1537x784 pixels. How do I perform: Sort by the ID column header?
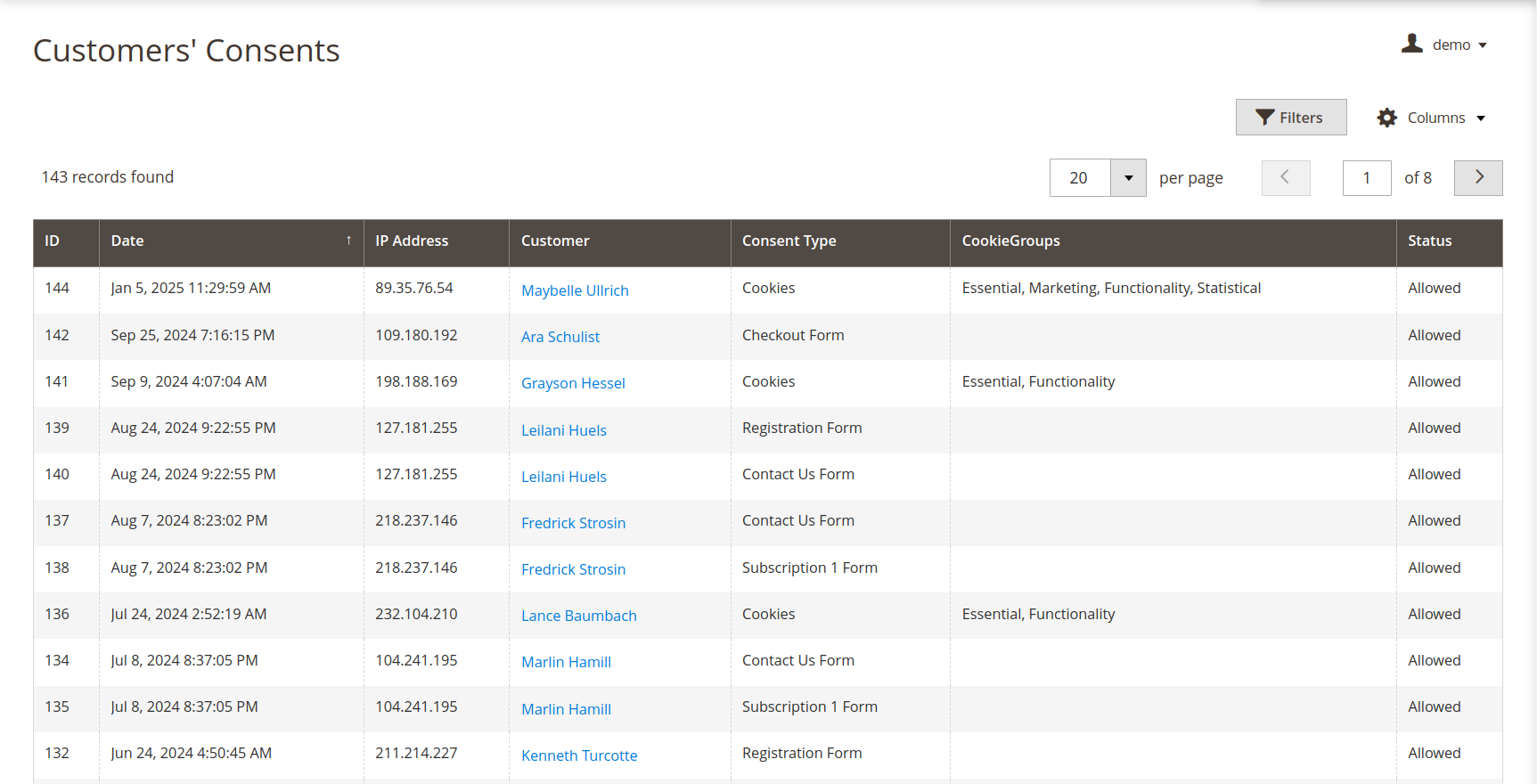click(53, 241)
